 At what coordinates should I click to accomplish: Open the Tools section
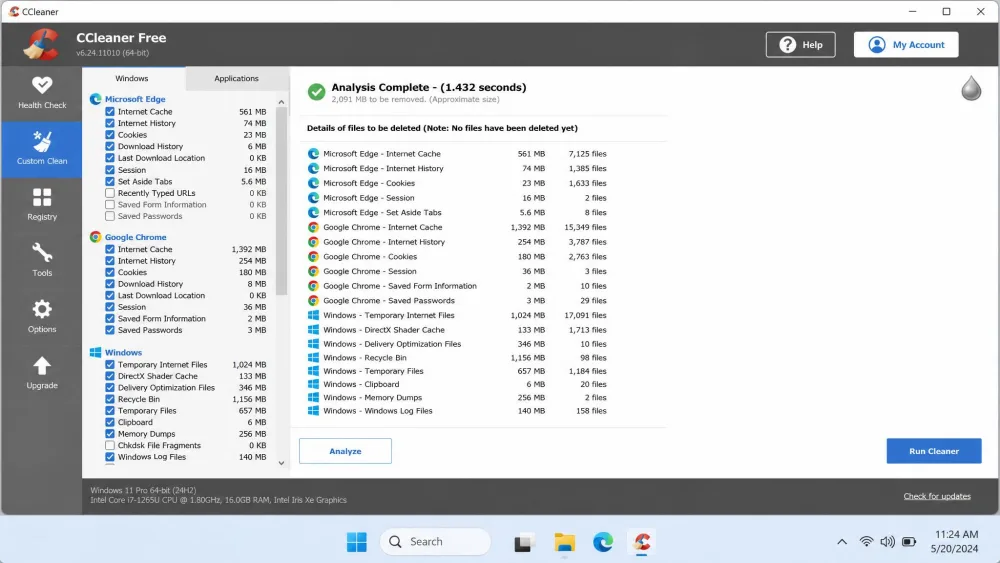(x=42, y=260)
